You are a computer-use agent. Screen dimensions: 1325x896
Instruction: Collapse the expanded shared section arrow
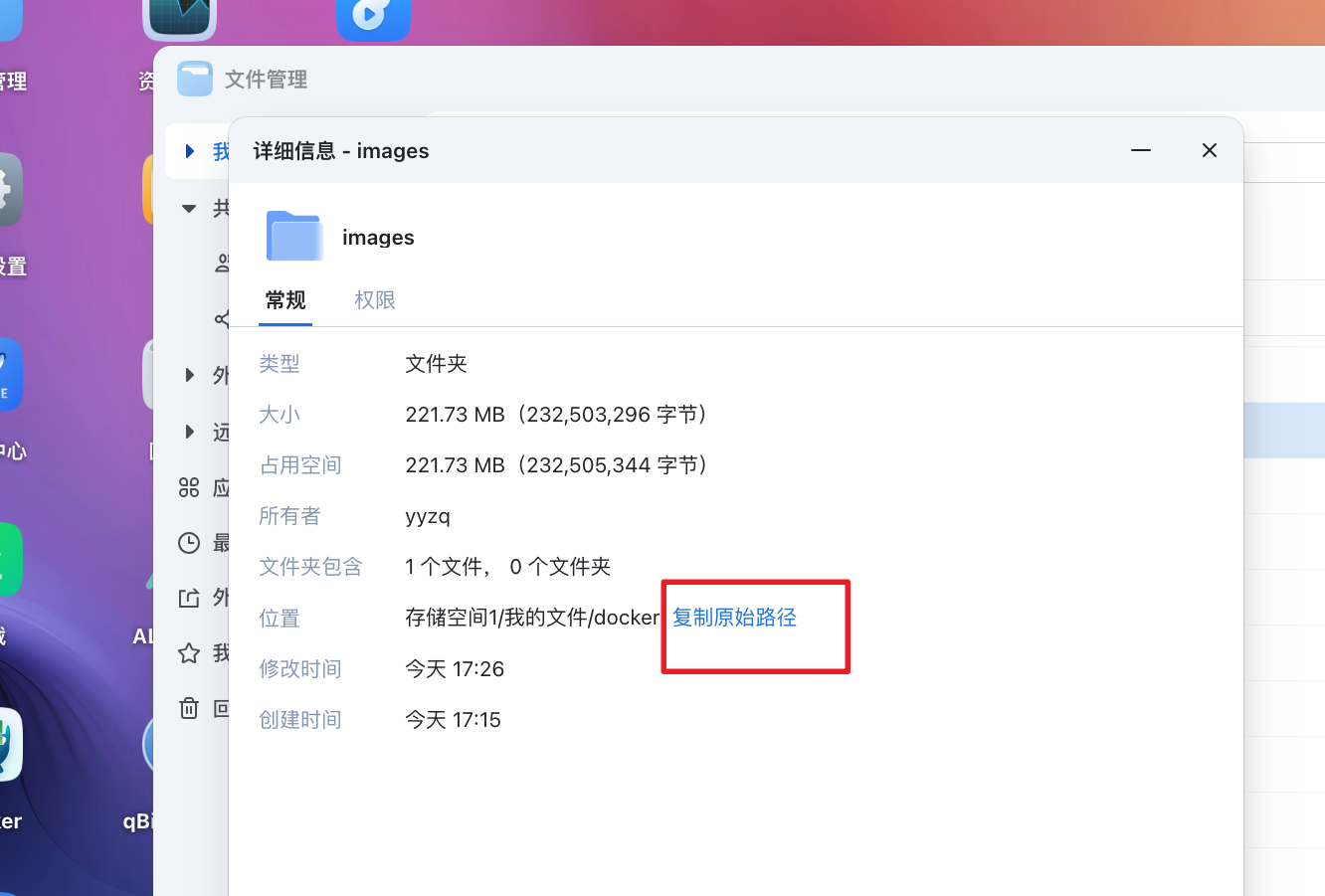[x=189, y=209]
